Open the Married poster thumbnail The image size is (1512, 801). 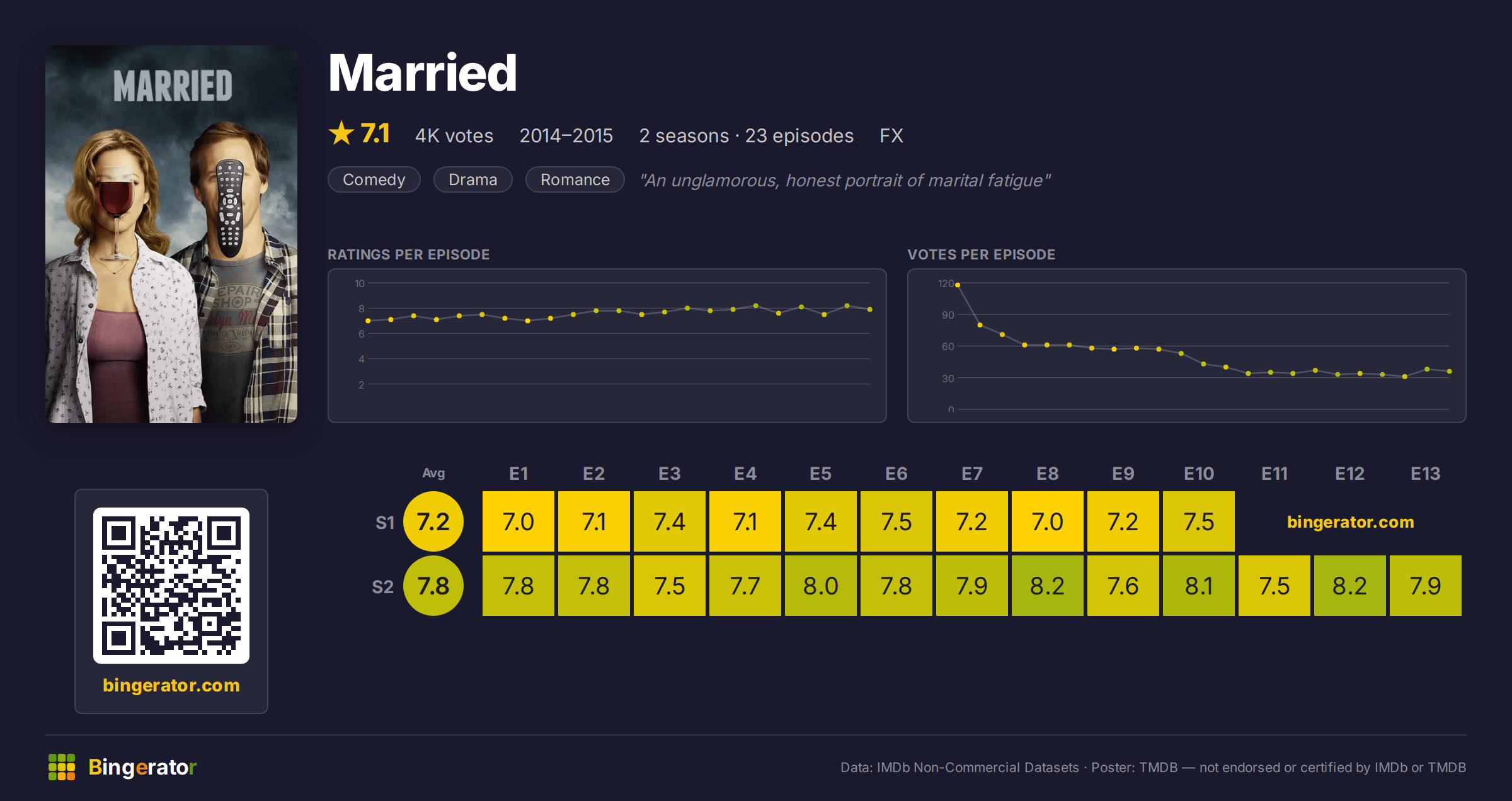tap(171, 234)
